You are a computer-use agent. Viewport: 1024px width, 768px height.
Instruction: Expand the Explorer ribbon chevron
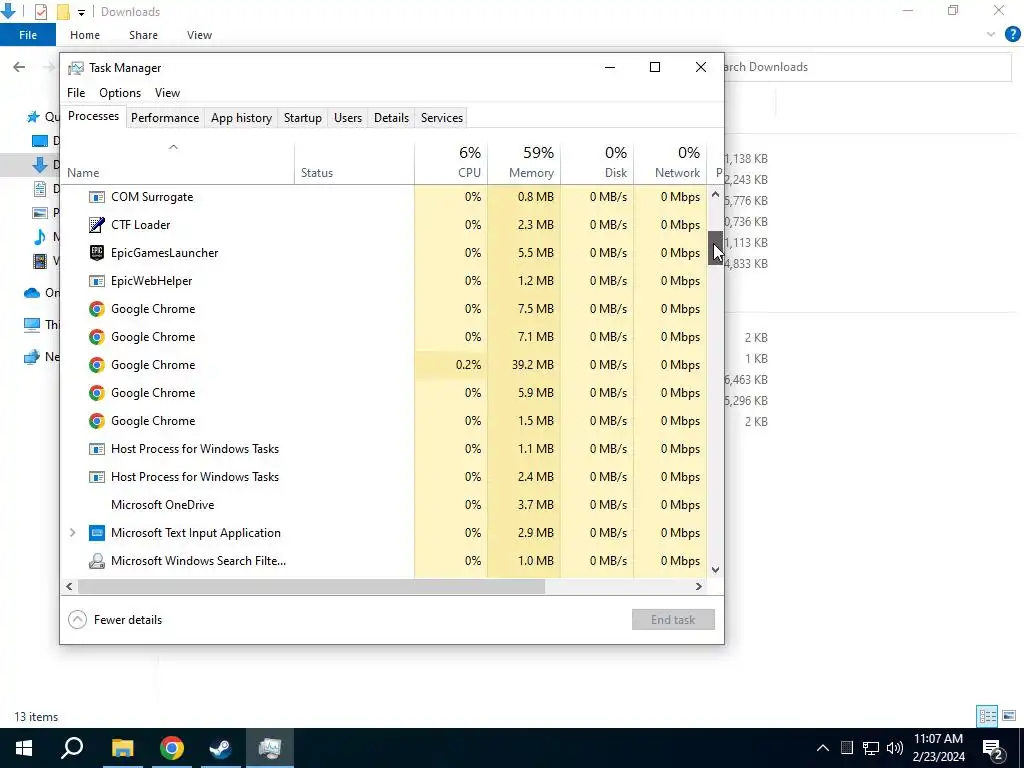[991, 35]
